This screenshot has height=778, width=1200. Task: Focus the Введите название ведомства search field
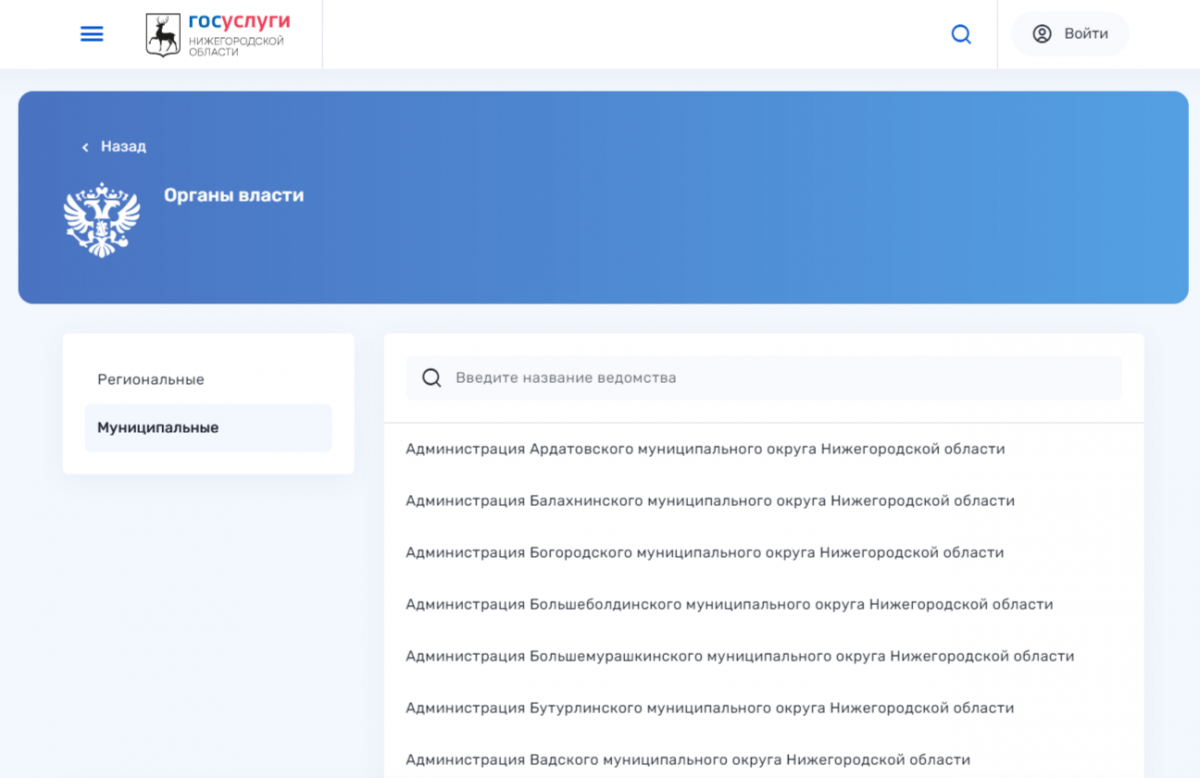click(x=780, y=378)
